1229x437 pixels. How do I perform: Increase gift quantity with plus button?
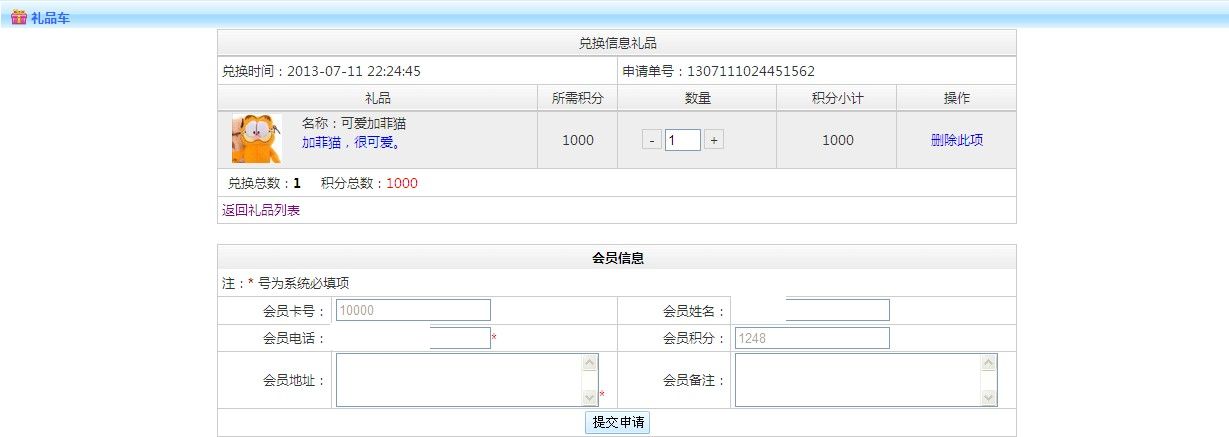tap(713, 141)
